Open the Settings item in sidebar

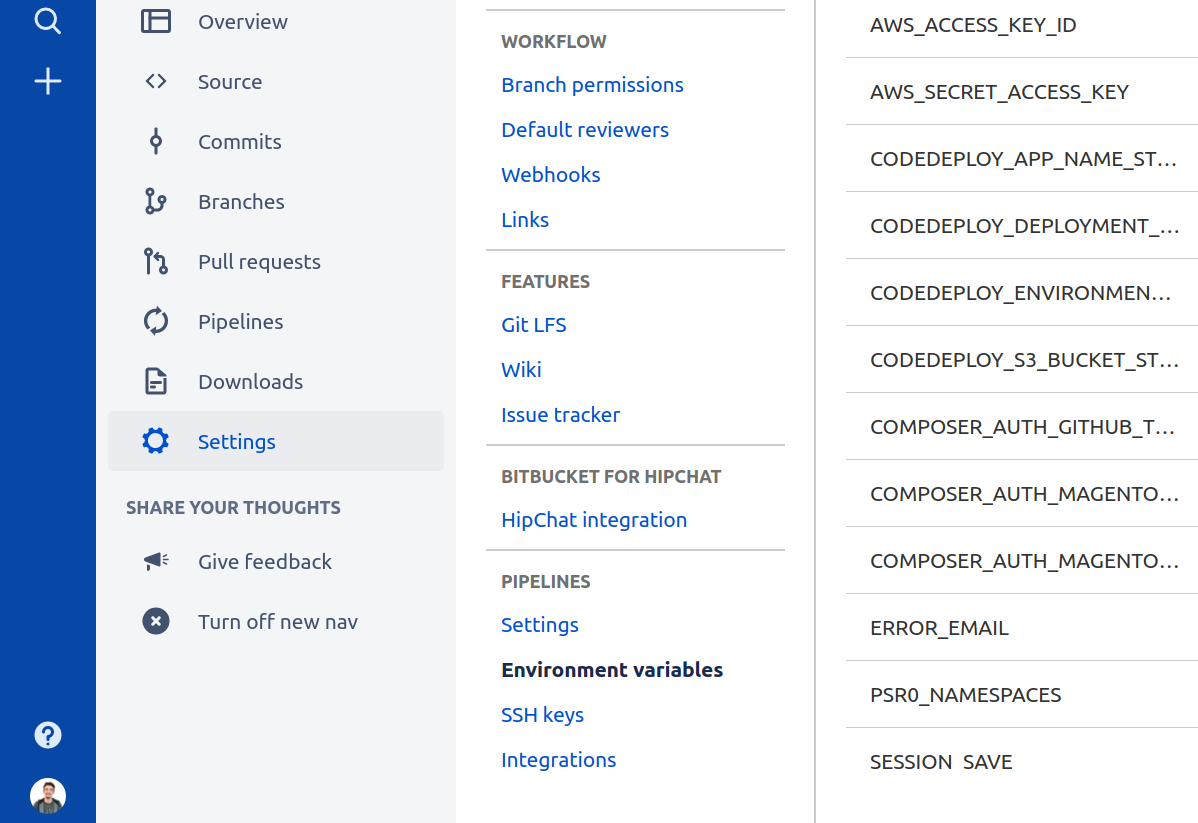click(236, 442)
